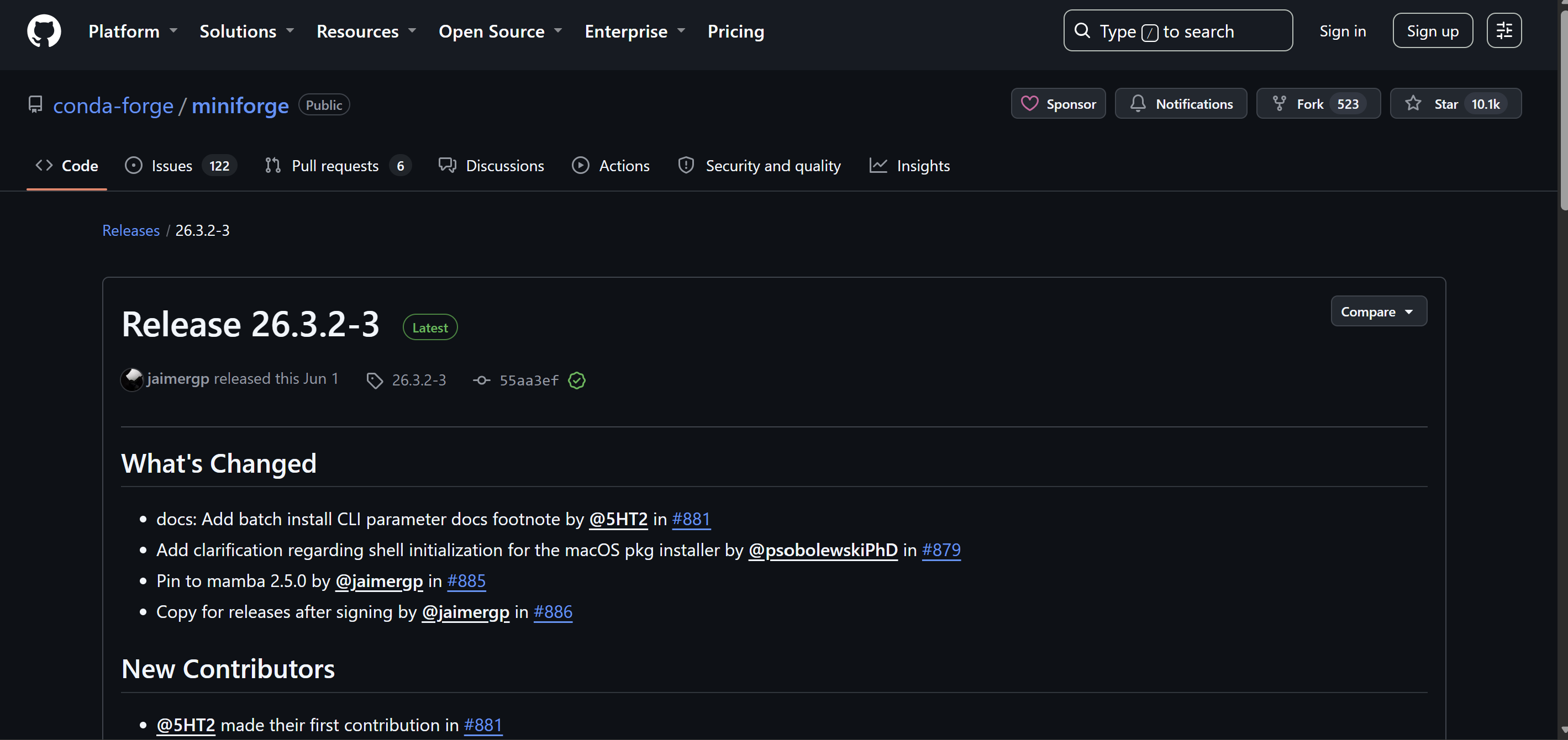Image resolution: width=1568 pixels, height=740 pixels.
Task: Open jaimergp's profile from release author
Action: [178, 378]
